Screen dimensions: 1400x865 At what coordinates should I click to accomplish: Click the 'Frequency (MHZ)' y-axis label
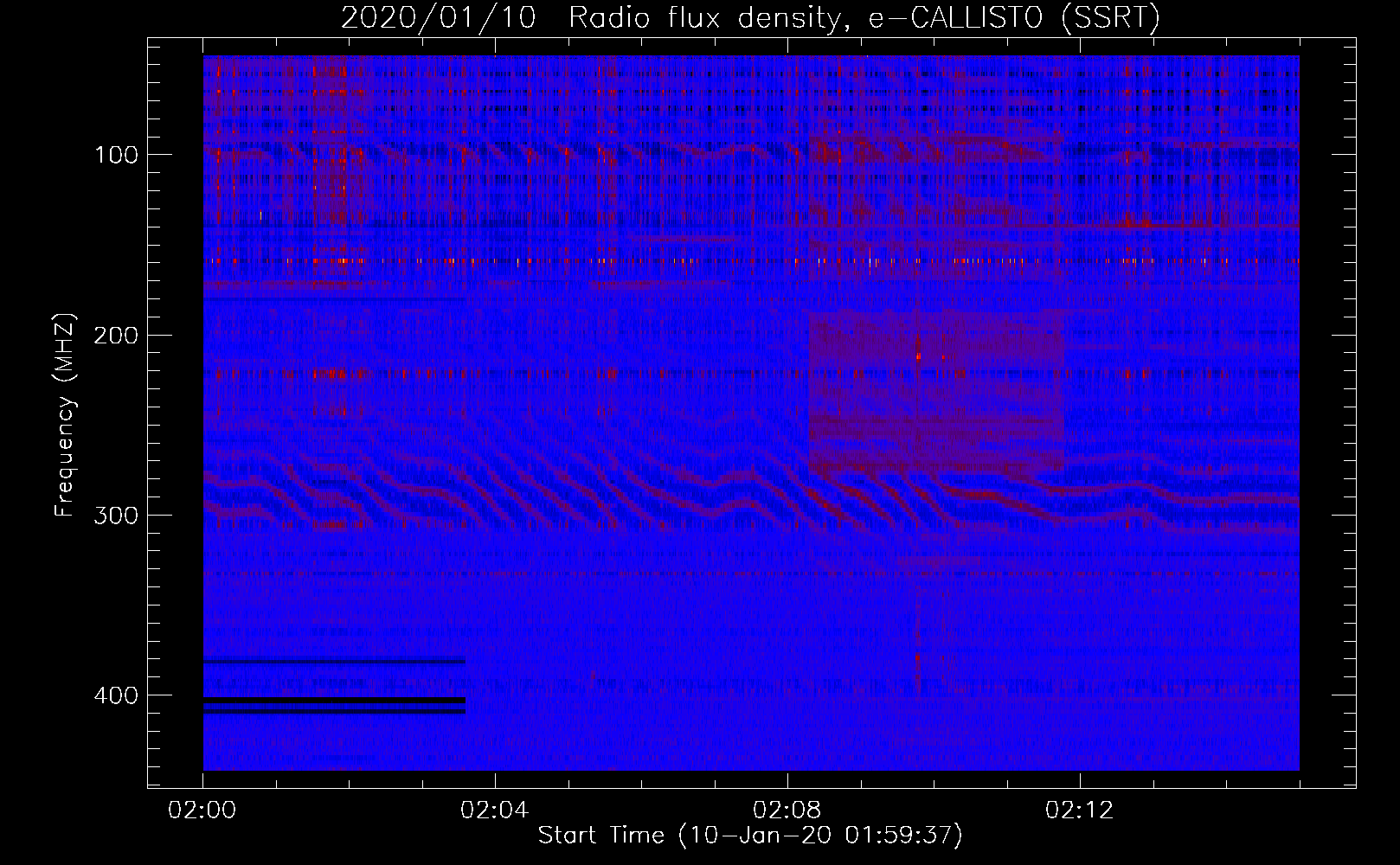[65, 415]
